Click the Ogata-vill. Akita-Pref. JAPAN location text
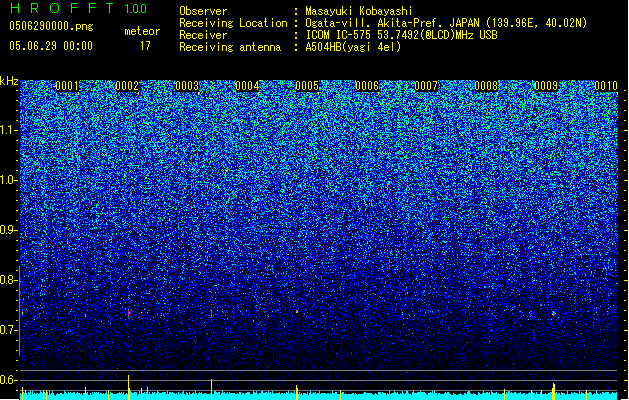629x400 pixels. tap(446, 23)
